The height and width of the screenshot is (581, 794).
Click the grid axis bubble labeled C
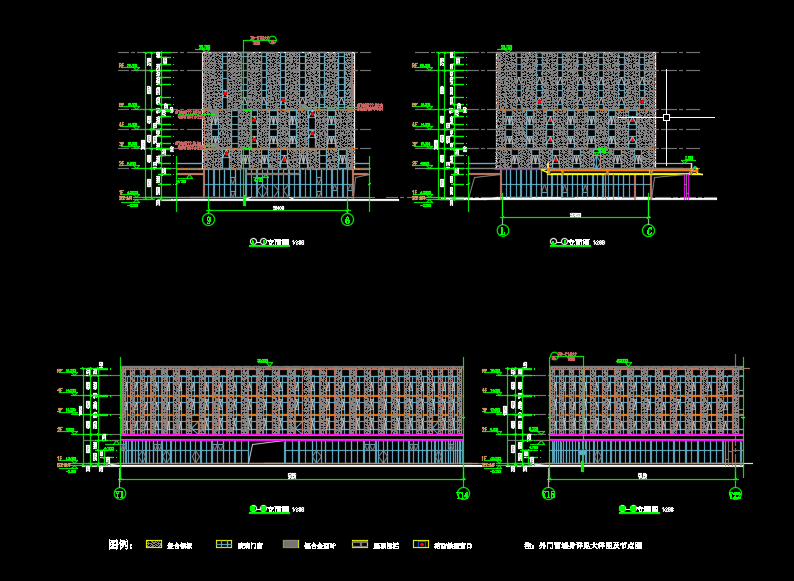click(648, 230)
